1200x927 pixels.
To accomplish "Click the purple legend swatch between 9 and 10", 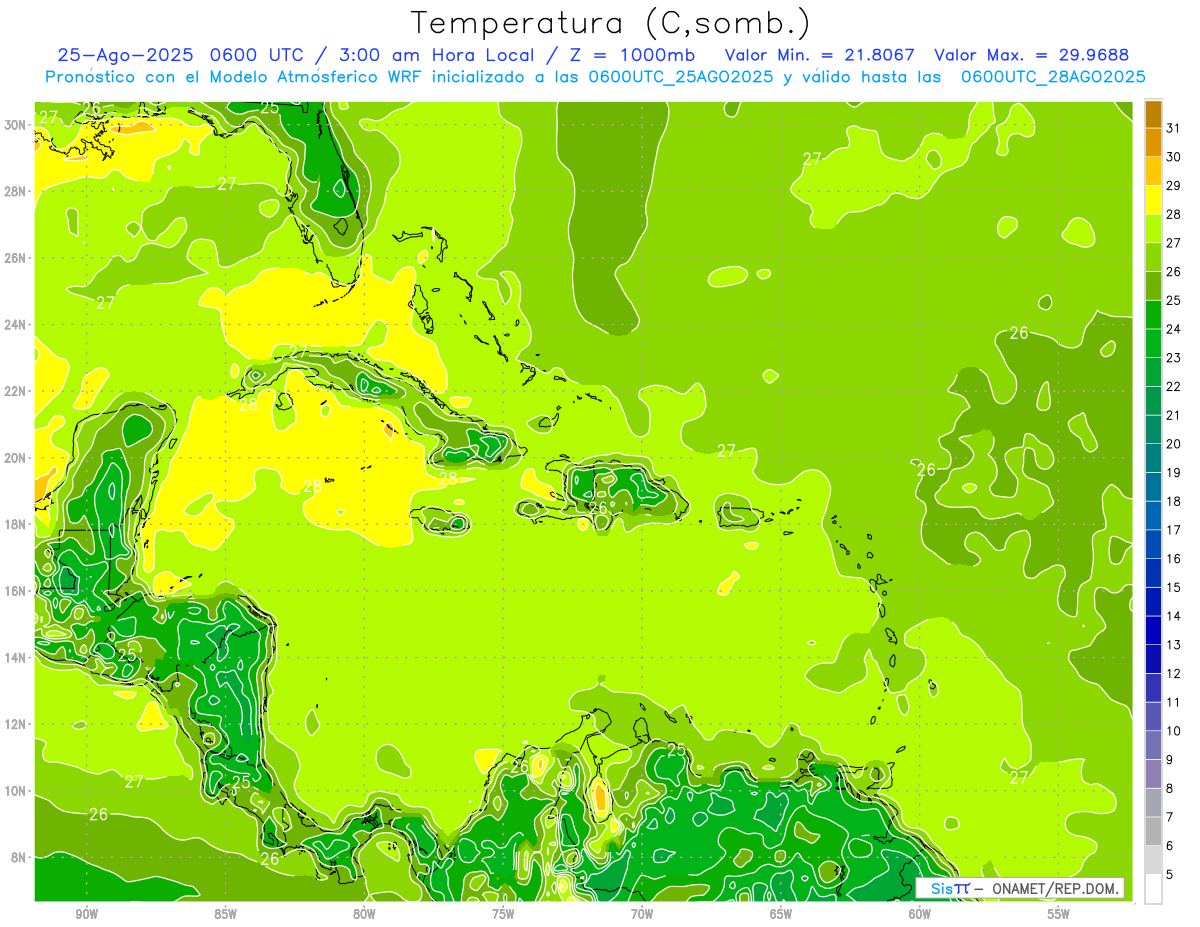I will click(x=1153, y=745).
